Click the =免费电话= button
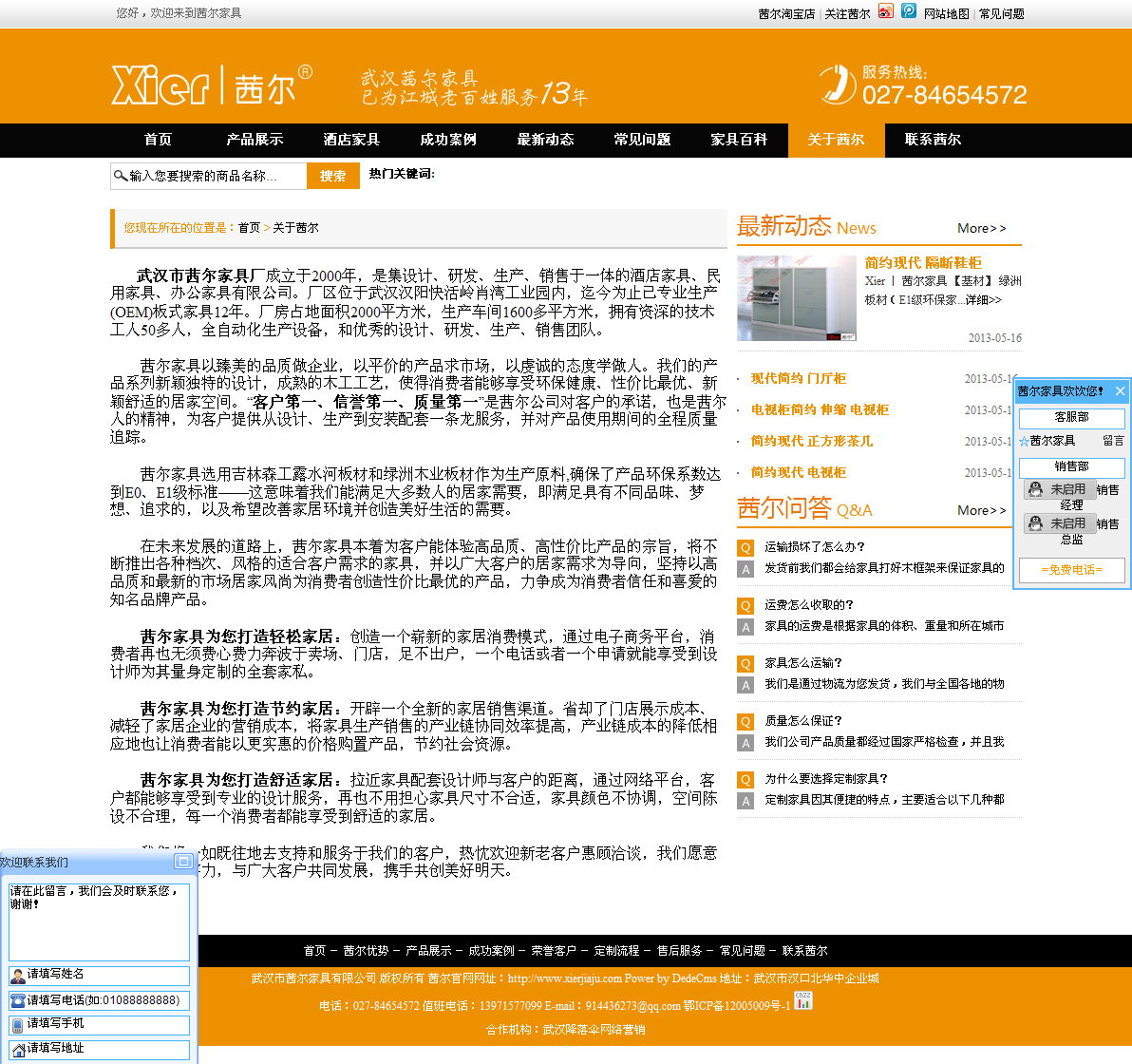The width and height of the screenshot is (1132, 1064). tap(1071, 570)
